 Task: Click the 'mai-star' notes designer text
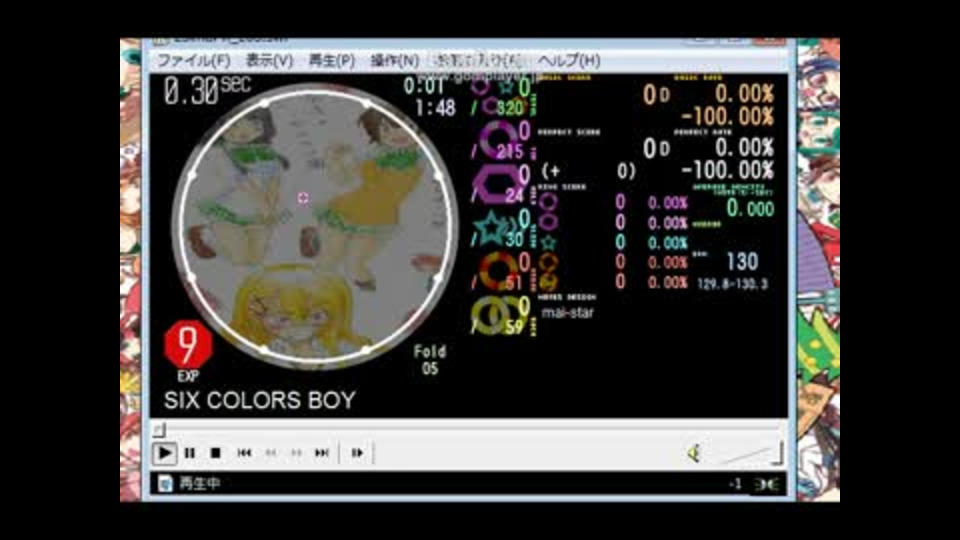568,313
